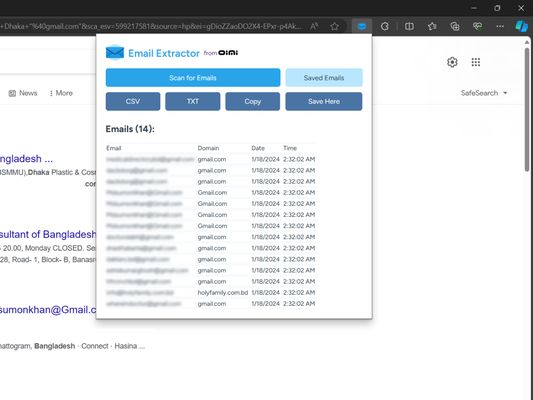Click Scan for Emails button
The image size is (533, 400).
point(193,77)
